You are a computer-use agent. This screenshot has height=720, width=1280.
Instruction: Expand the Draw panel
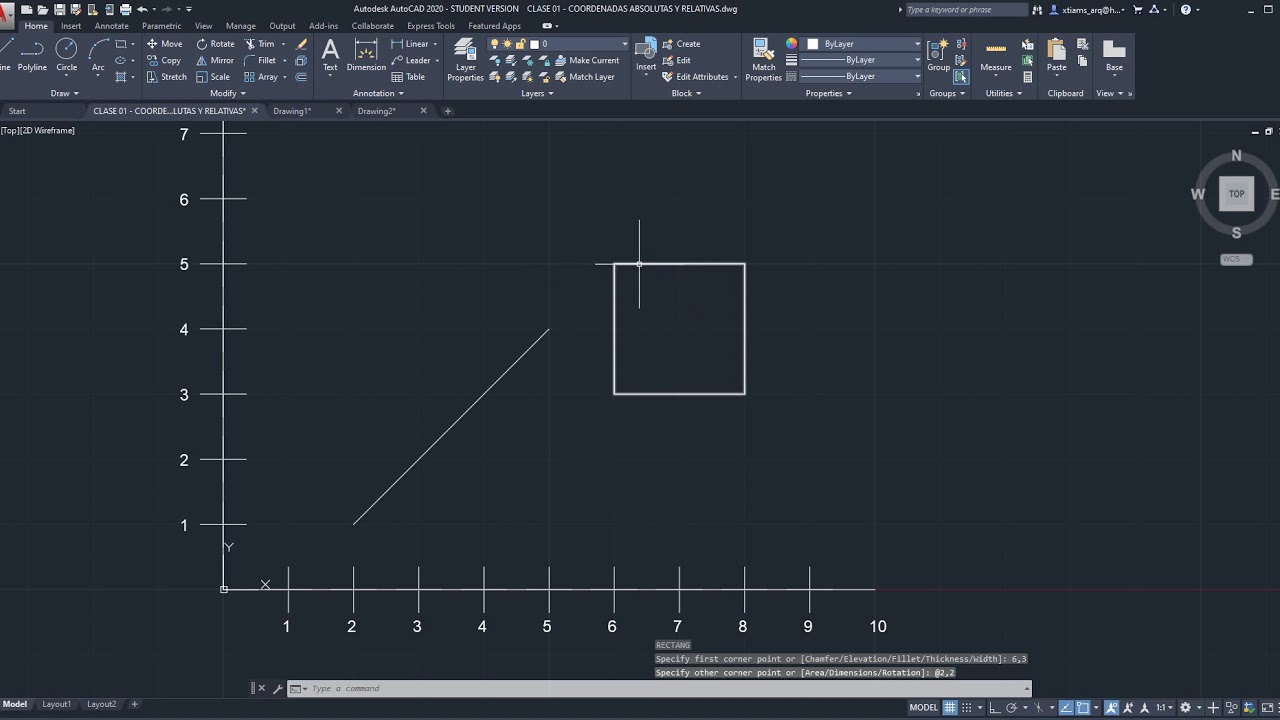pos(64,93)
